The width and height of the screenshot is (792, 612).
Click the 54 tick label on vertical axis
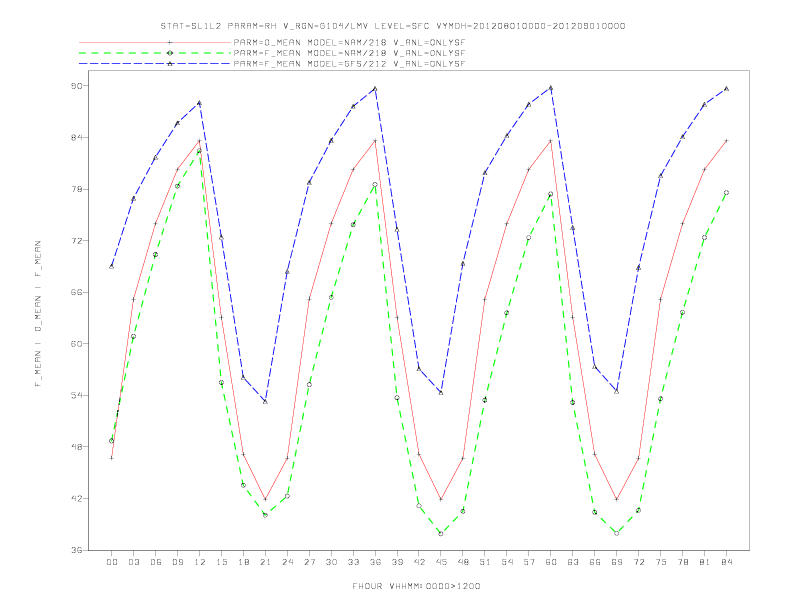coord(76,395)
